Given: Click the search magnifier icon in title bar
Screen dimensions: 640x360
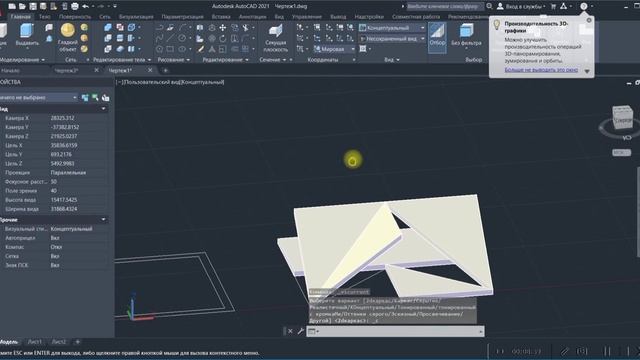Looking at the screenshot, I should (489, 6).
